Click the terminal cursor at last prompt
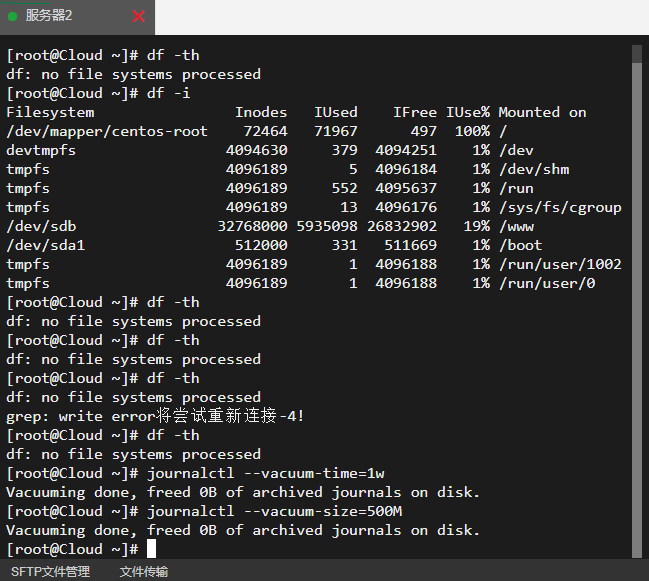This screenshot has height=581, width=649. click(151, 549)
